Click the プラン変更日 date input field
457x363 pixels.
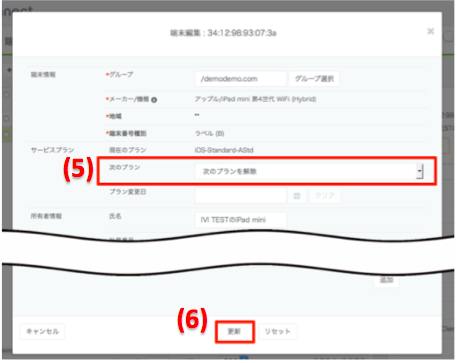240,196
